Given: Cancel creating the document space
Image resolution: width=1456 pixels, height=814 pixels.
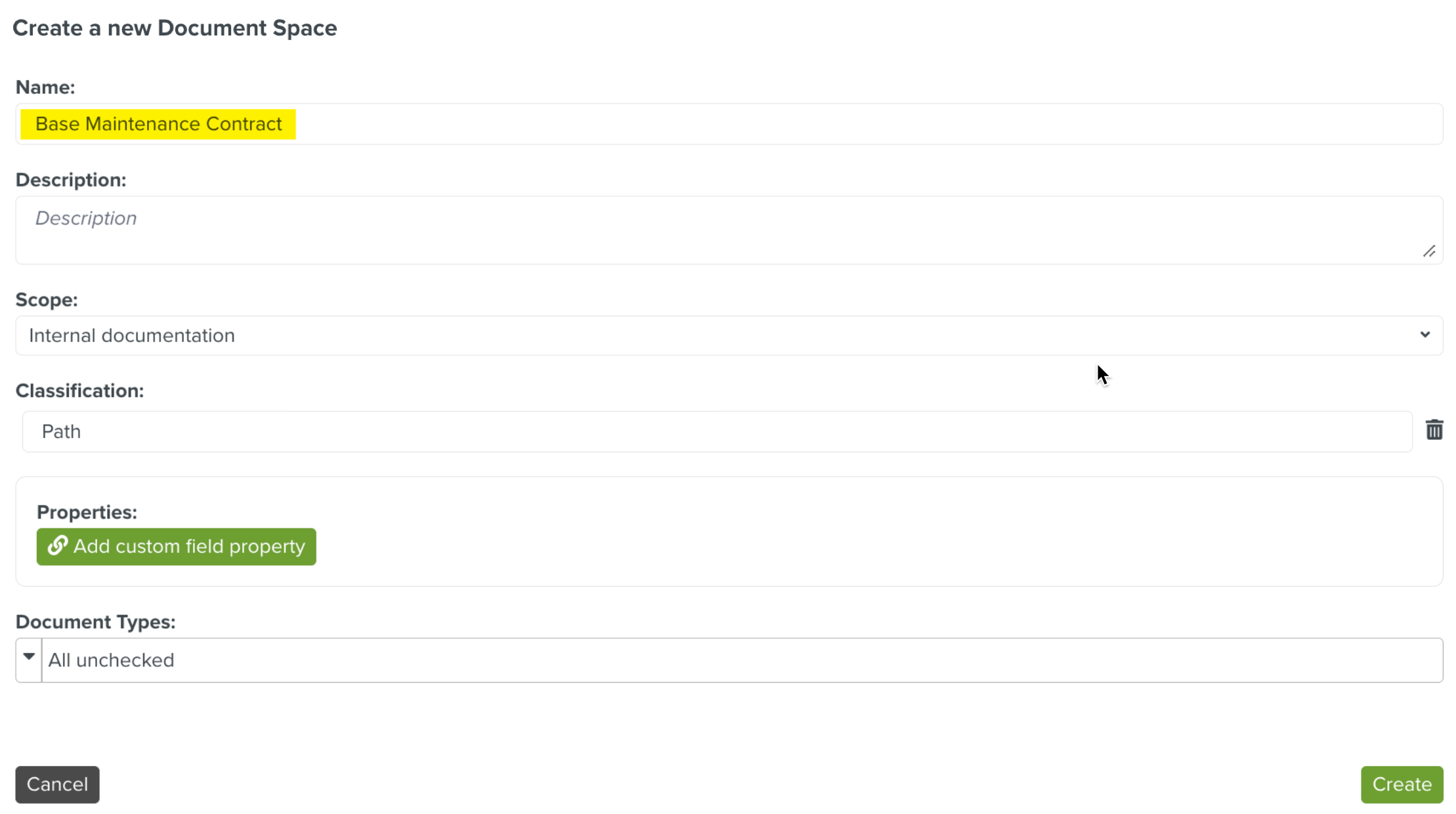Looking at the screenshot, I should [x=57, y=784].
